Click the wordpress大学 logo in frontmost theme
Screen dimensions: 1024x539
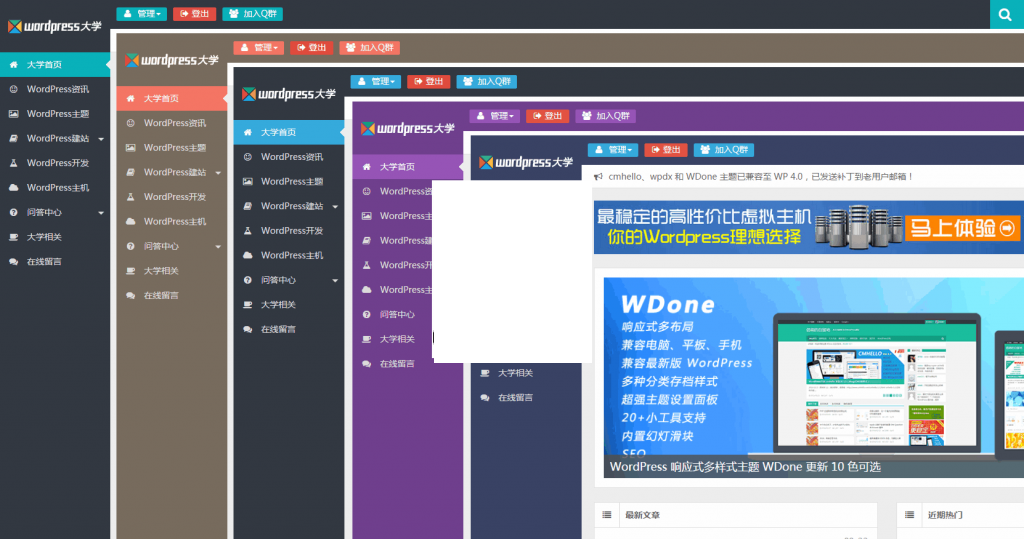tap(526, 162)
